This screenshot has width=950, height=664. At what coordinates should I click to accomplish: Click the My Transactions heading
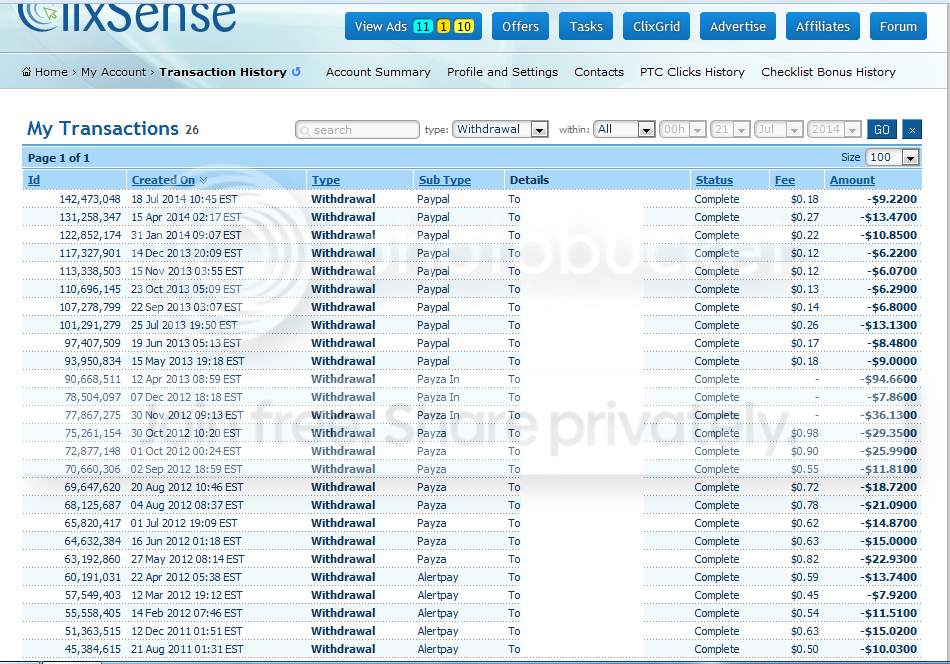(103, 128)
